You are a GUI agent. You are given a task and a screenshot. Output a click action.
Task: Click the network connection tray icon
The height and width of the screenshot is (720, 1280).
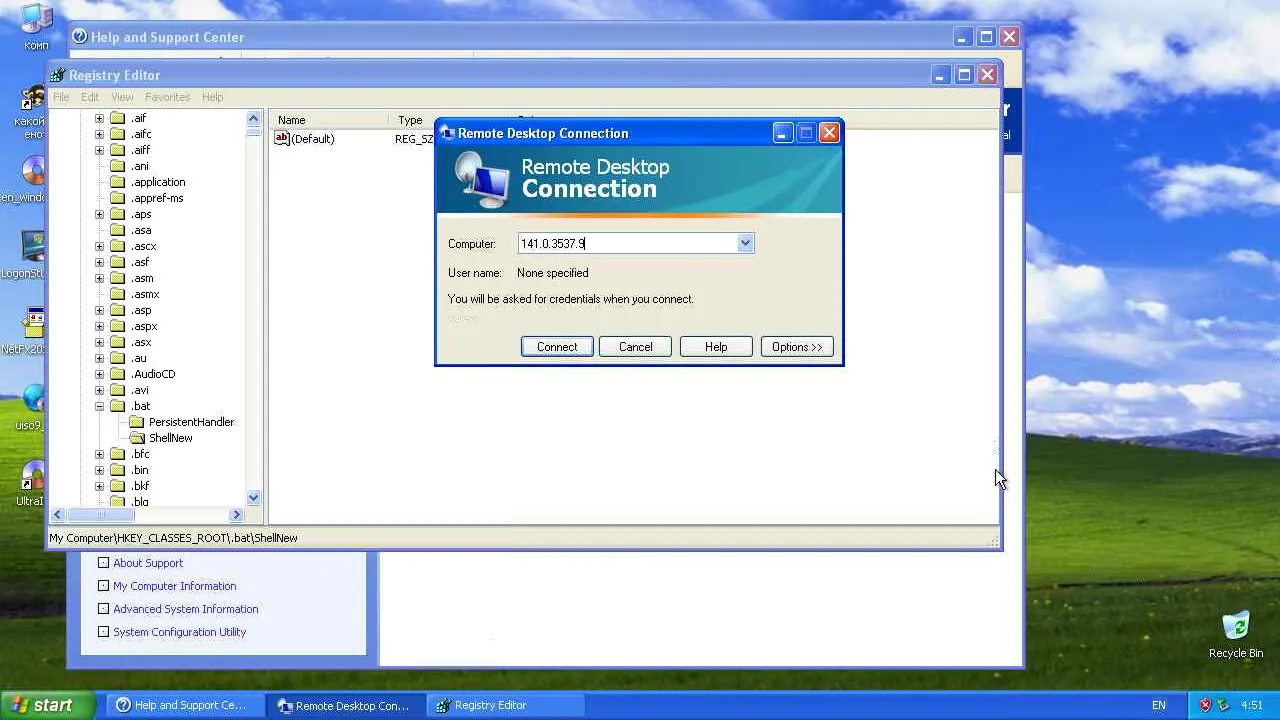[x=1224, y=705]
